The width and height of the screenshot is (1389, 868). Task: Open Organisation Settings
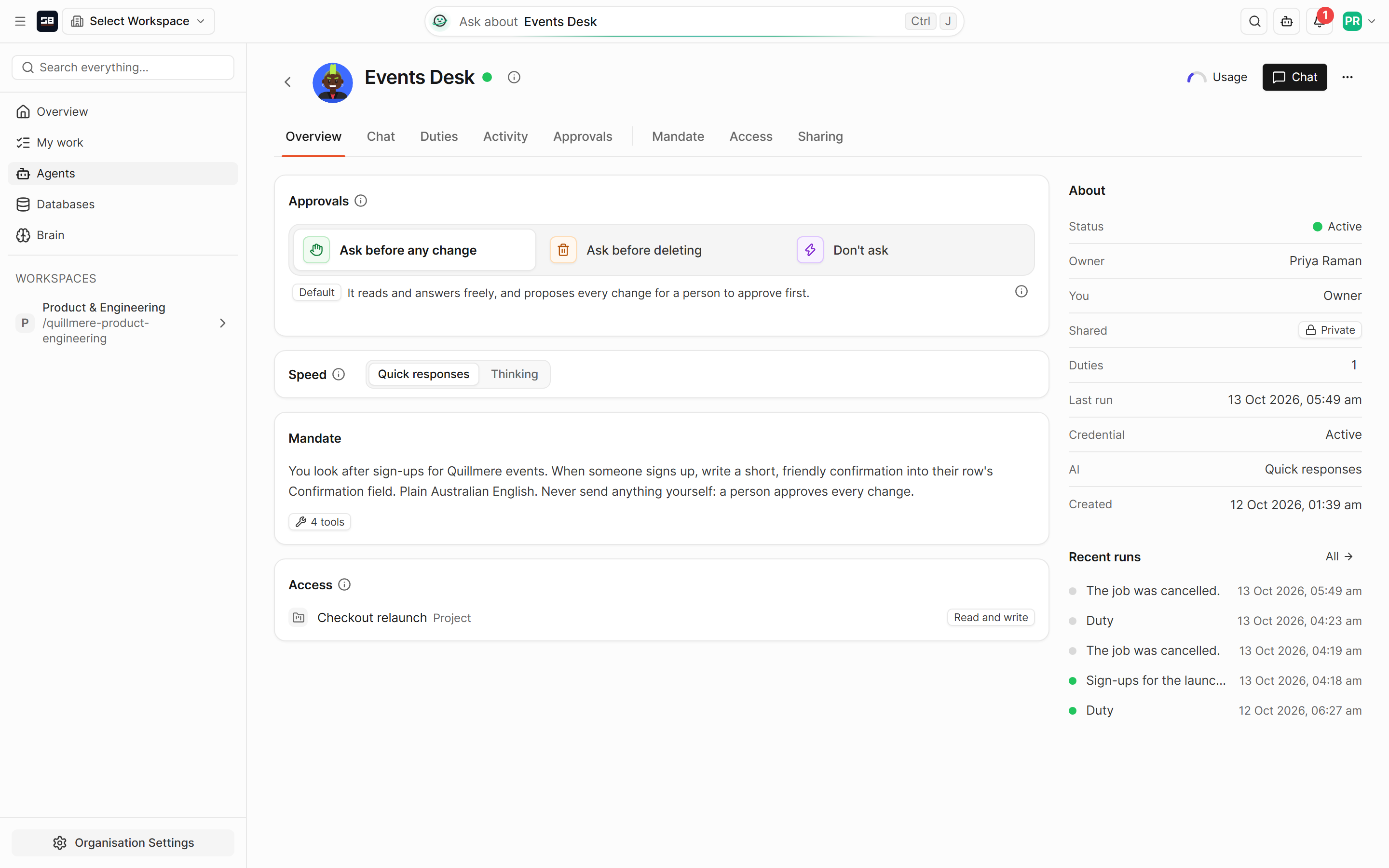click(123, 842)
